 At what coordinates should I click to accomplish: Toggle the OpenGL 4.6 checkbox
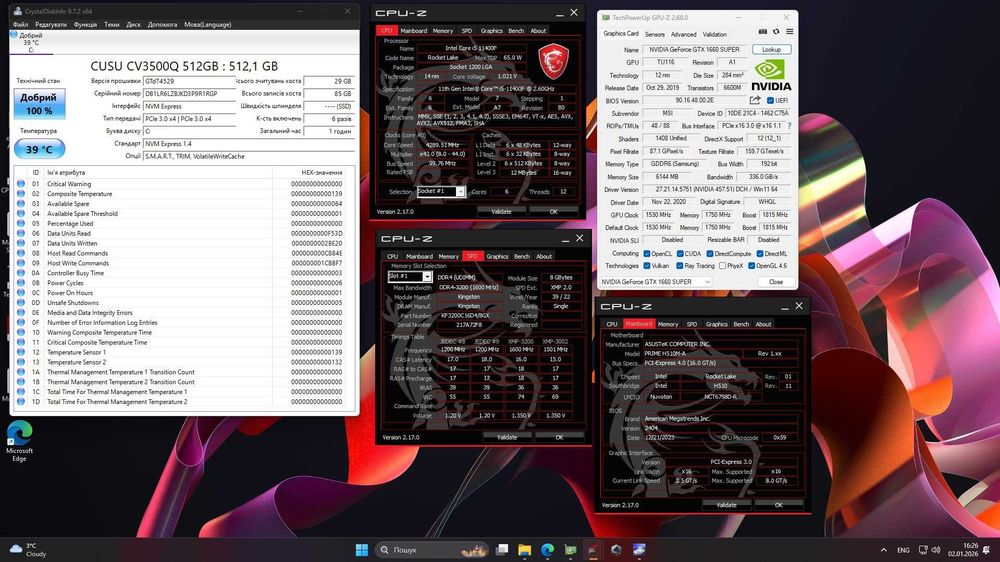click(x=751, y=265)
